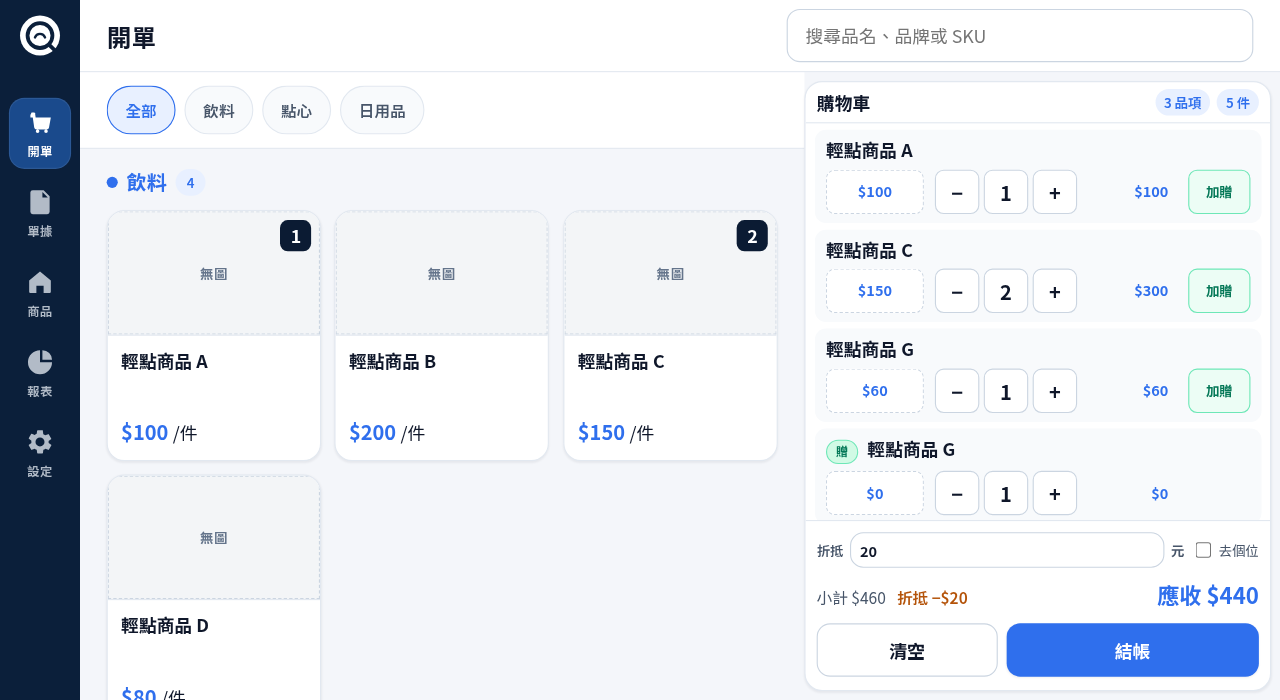Select the 日用品 category tab
The image size is (1280, 700).
pyautogui.click(x=382, y=110)
